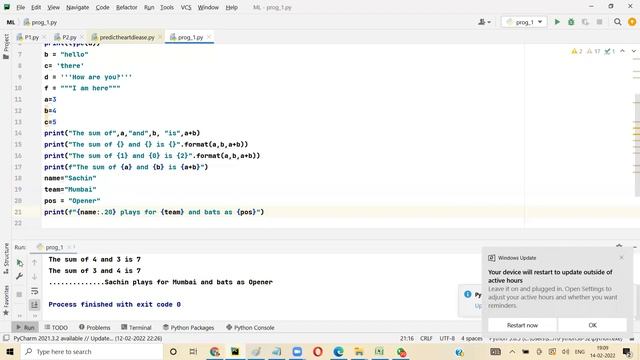Open the prog_1 run configuration dropdown

click(x=524, y=22)
